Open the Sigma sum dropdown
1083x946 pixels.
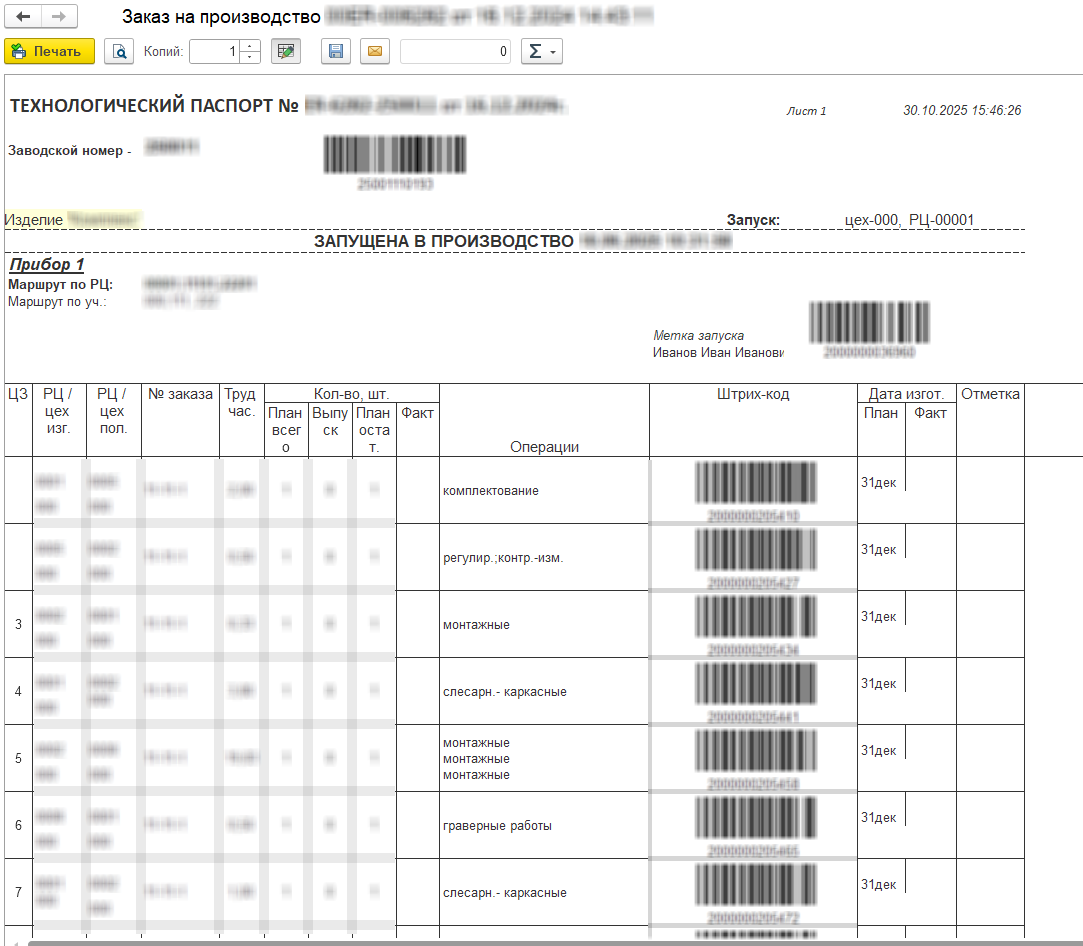pos(541,51)
